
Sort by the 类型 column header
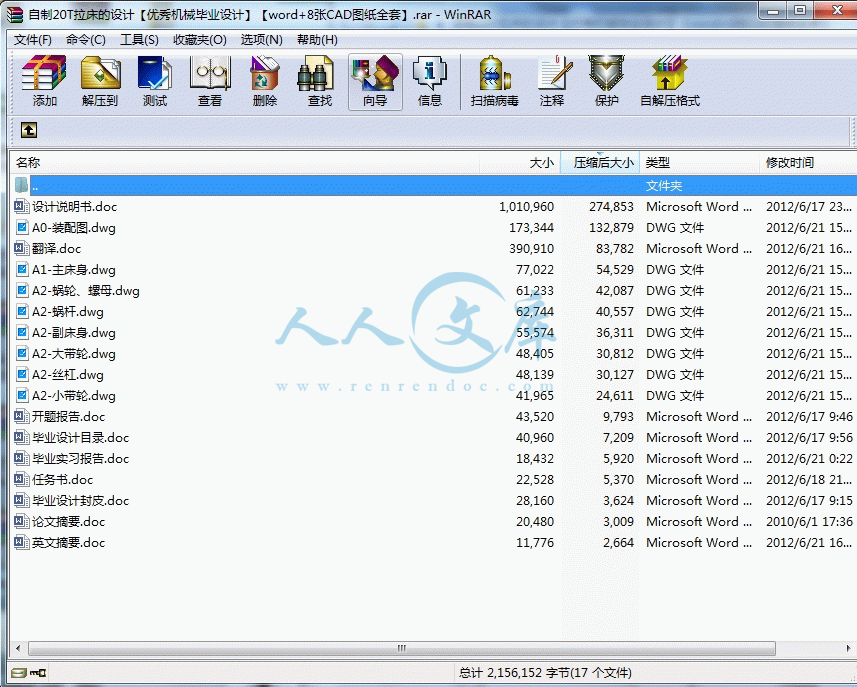(699, 162)
